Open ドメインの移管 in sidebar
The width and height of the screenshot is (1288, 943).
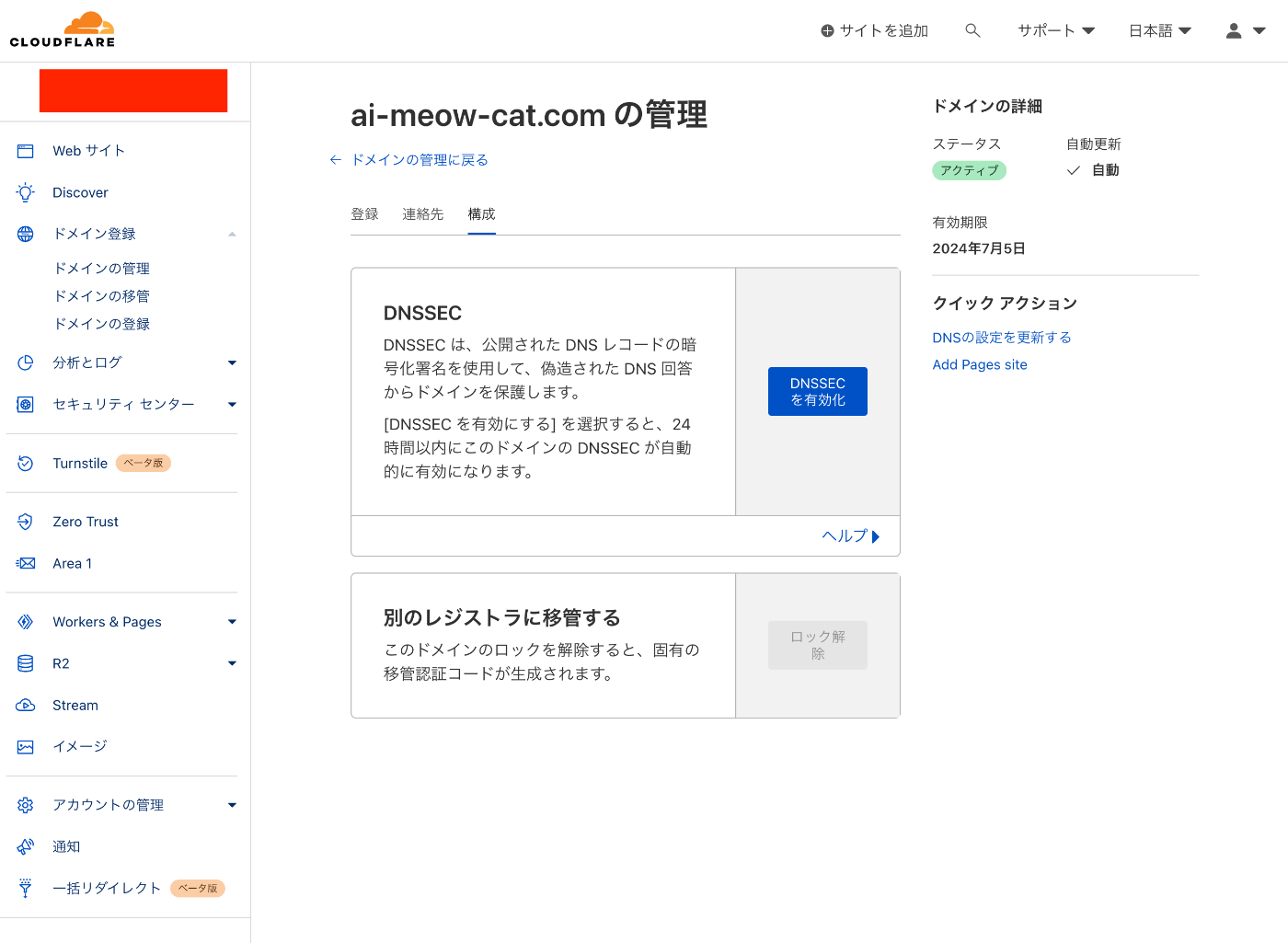[102, 296]
